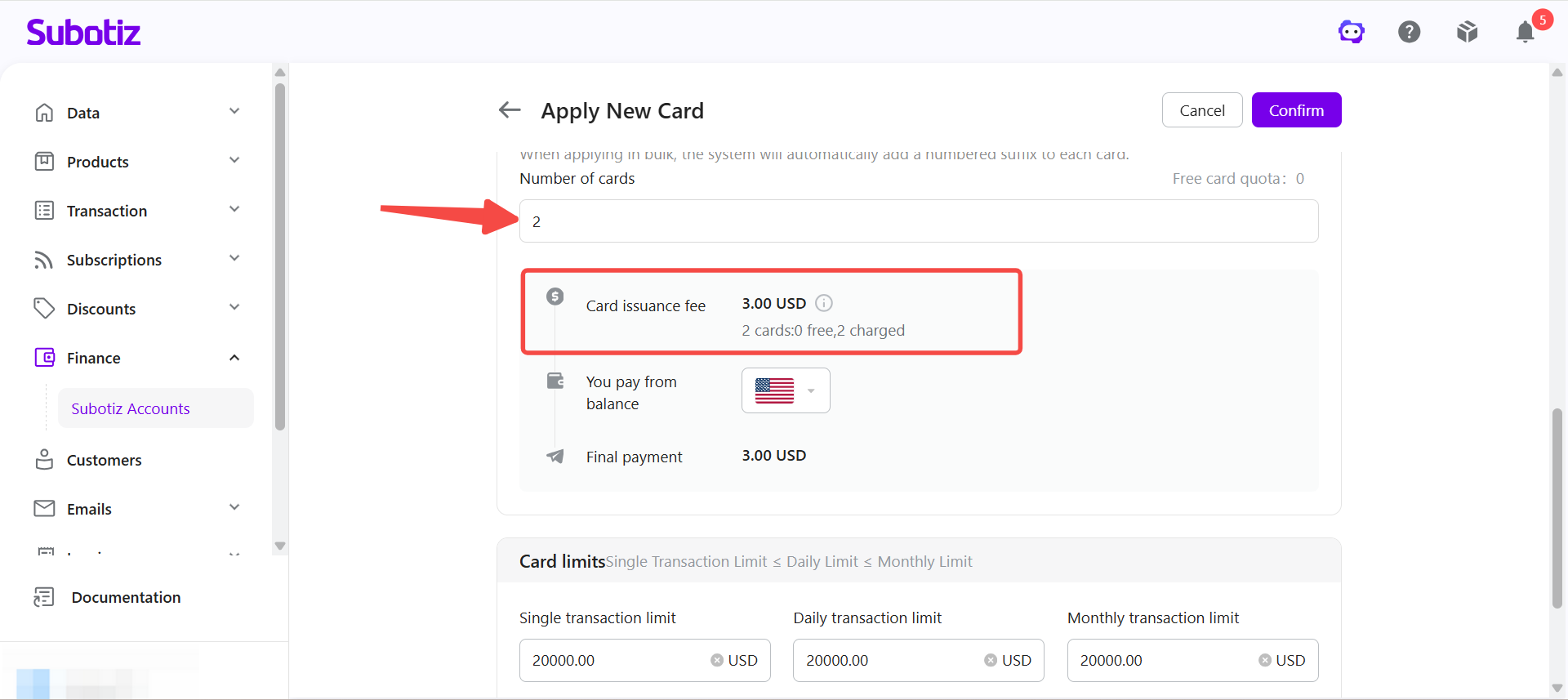Viewport: 1568px width, 700px height.
Task: Collapse the Finance section
Action: click(x=137, y=358)
